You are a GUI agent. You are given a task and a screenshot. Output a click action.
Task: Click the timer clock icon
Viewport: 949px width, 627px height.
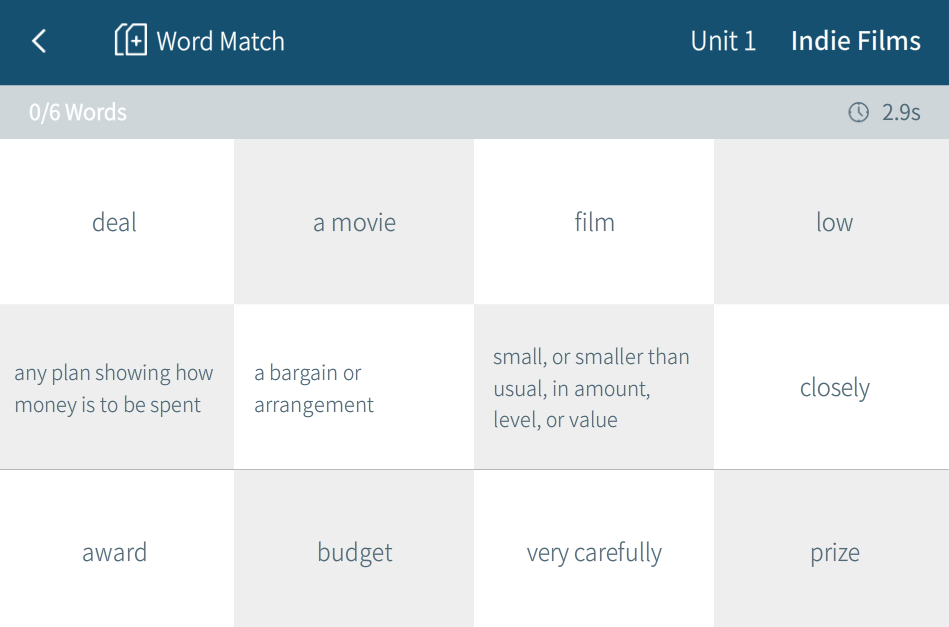[858, 112]
